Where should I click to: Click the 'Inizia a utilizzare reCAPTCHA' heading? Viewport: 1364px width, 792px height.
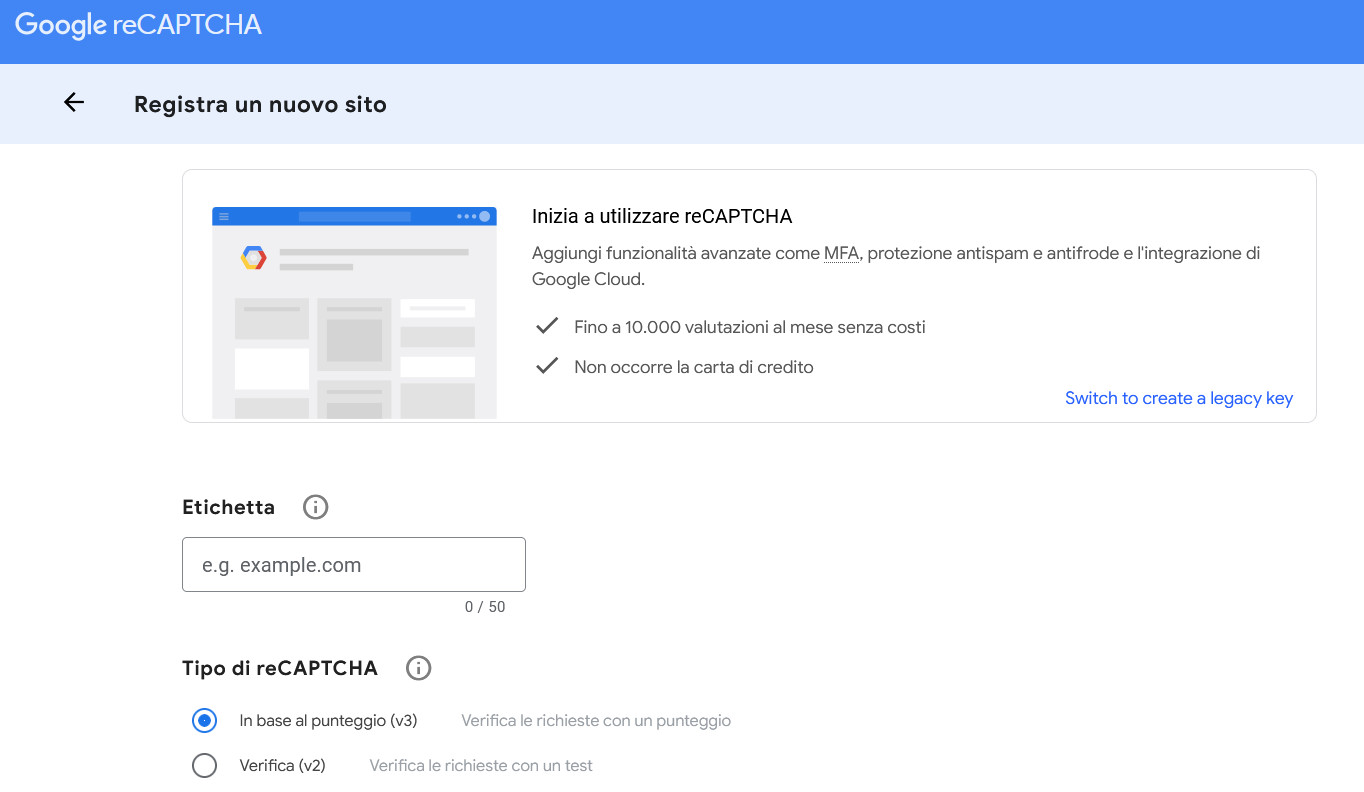click(x=661, y=216)
